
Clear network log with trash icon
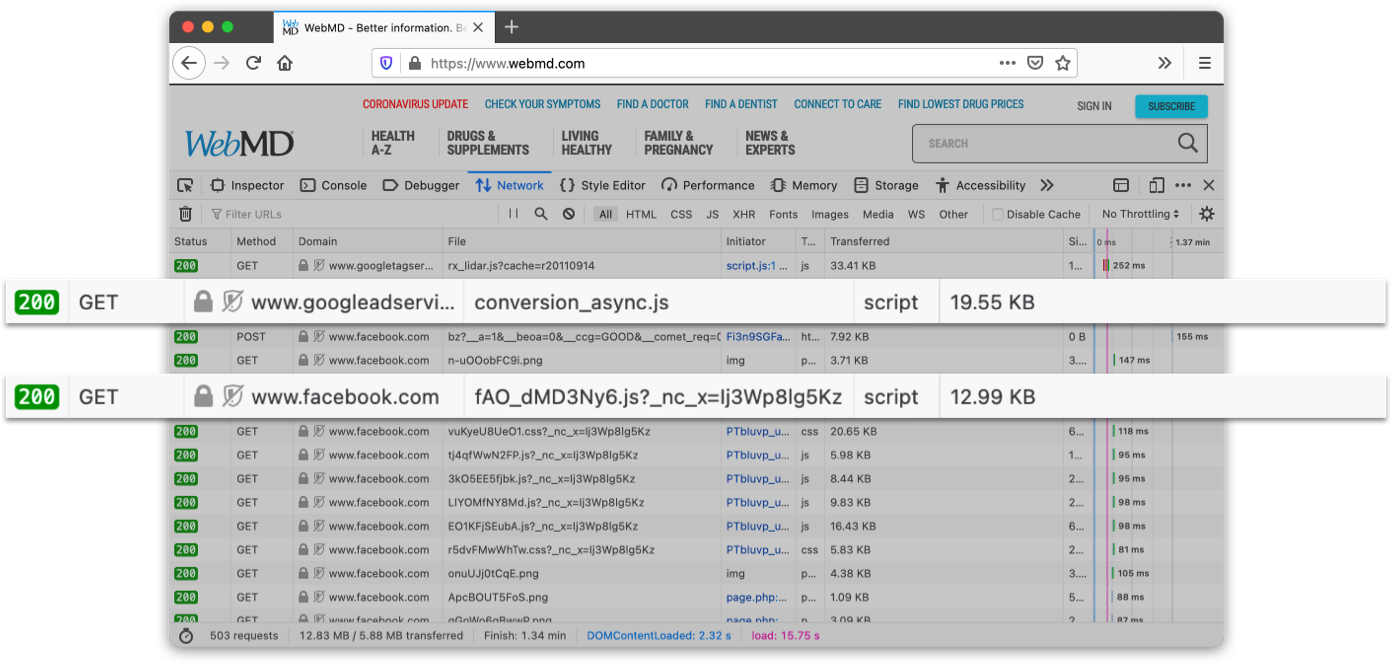point(185,214)
